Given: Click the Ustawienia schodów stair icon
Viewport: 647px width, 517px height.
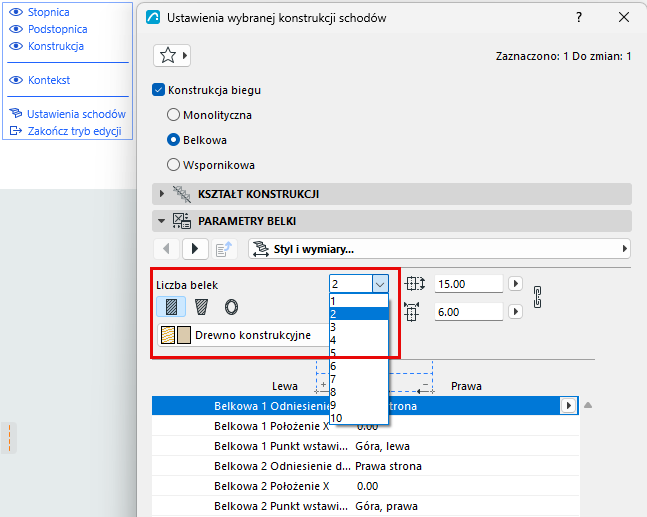Looking at the screenshot, I should pos(16,113).
